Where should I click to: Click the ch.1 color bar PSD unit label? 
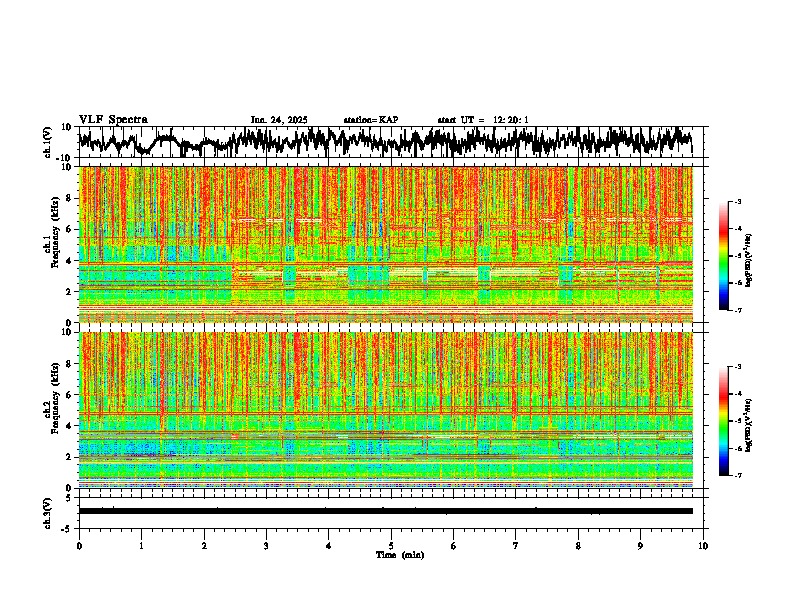748,261
